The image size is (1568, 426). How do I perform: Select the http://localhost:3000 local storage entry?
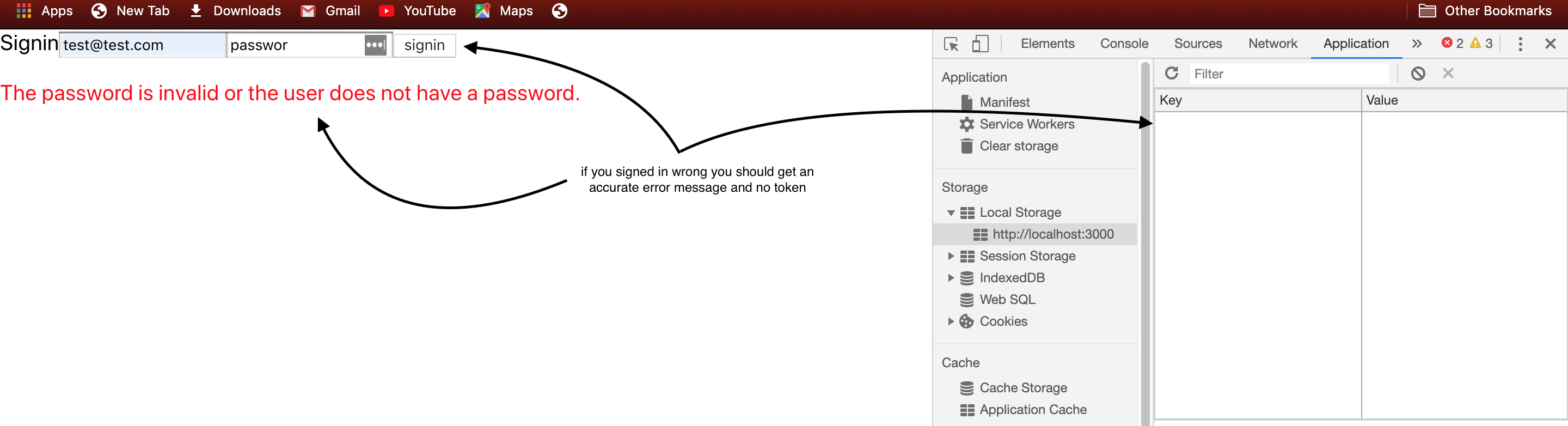click(1035, 234)
